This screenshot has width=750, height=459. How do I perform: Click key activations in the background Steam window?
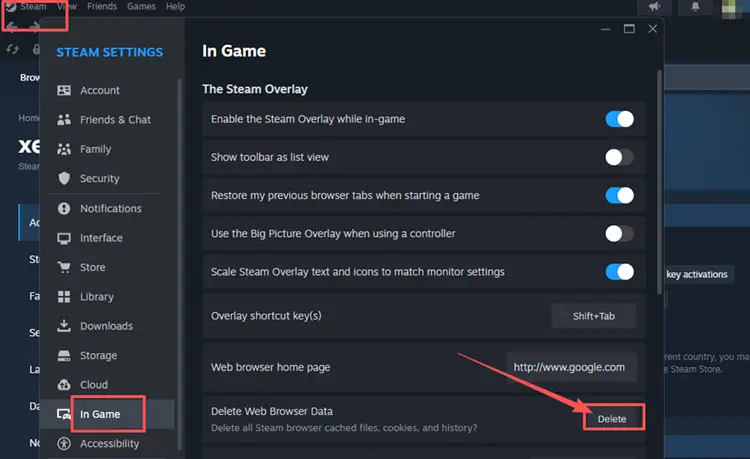[x=697, y=274]
